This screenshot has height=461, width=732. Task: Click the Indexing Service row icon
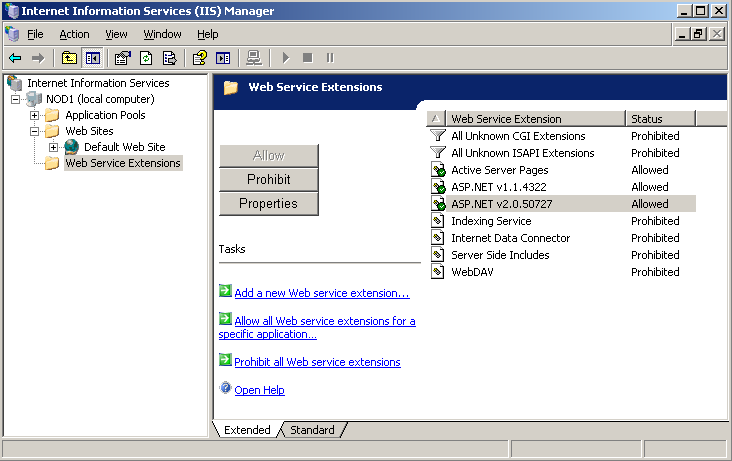point(437,221)
